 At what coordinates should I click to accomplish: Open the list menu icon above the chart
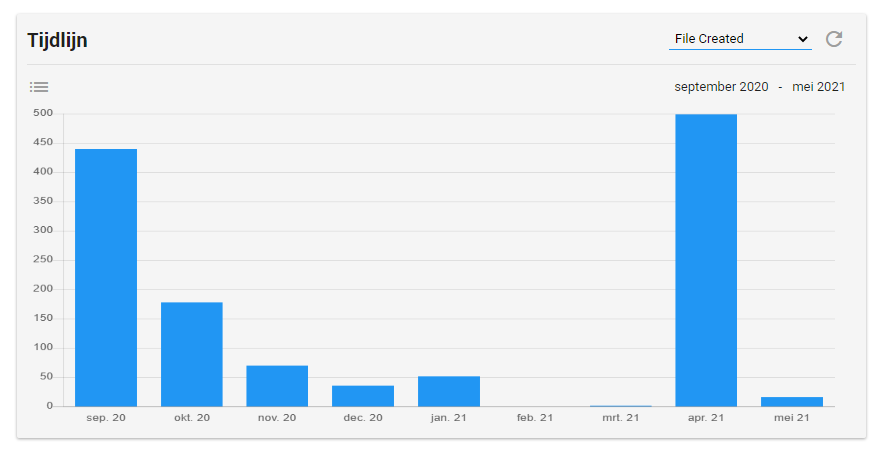[x=39, y=87]
